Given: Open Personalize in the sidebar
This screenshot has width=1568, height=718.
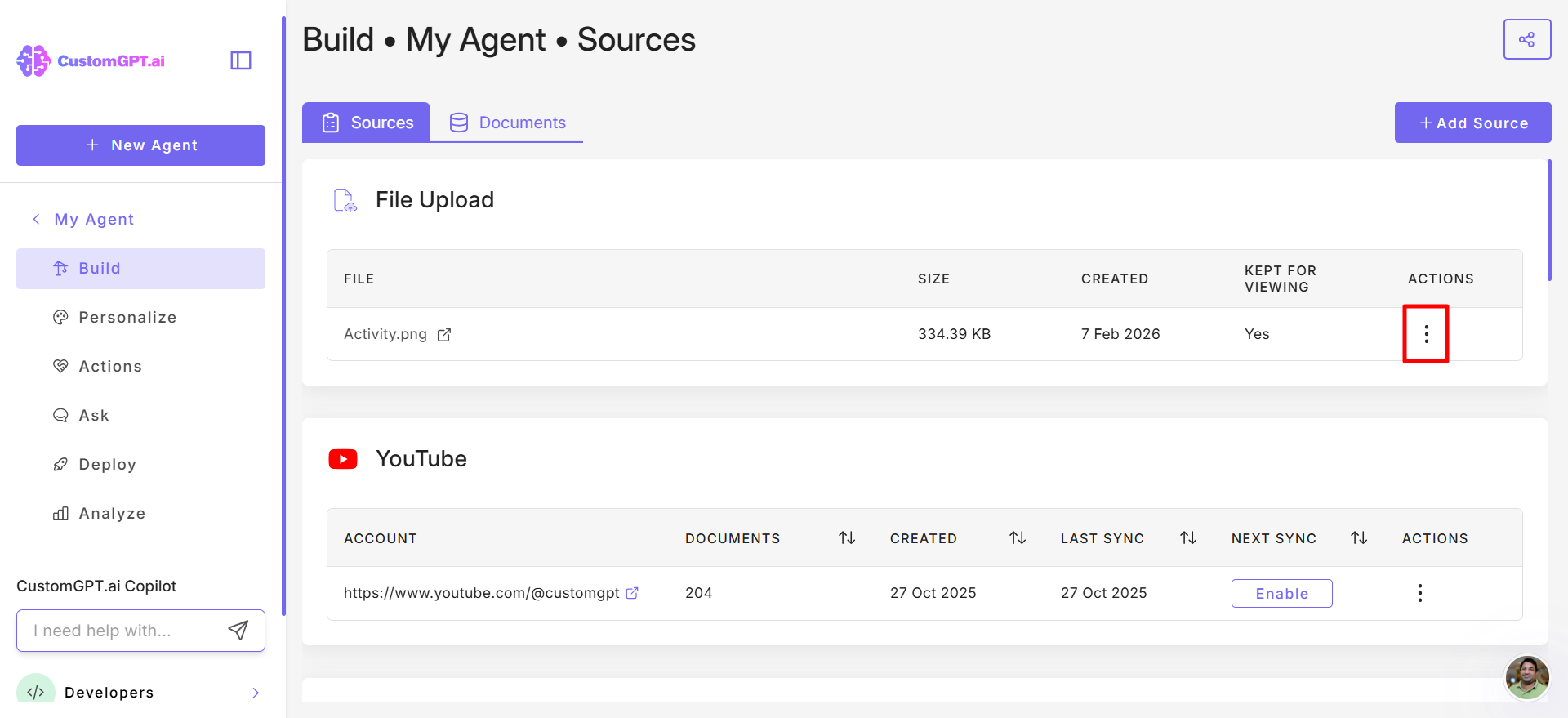Looking at the screenshot, I should (x=127, y=317).
